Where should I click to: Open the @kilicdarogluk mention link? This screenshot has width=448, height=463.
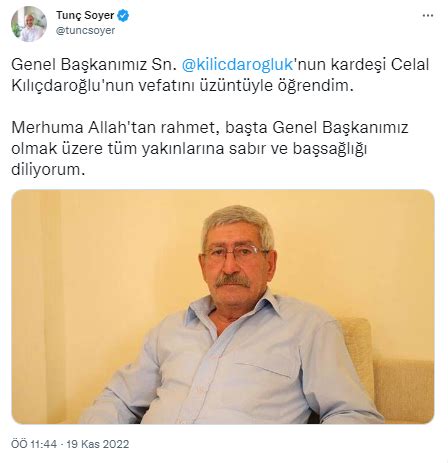point(237,64)
